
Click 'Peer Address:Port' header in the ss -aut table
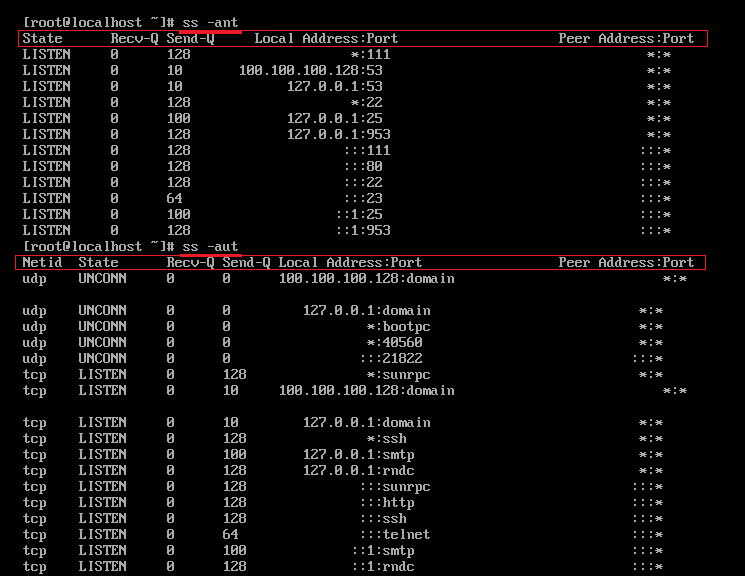626,262
